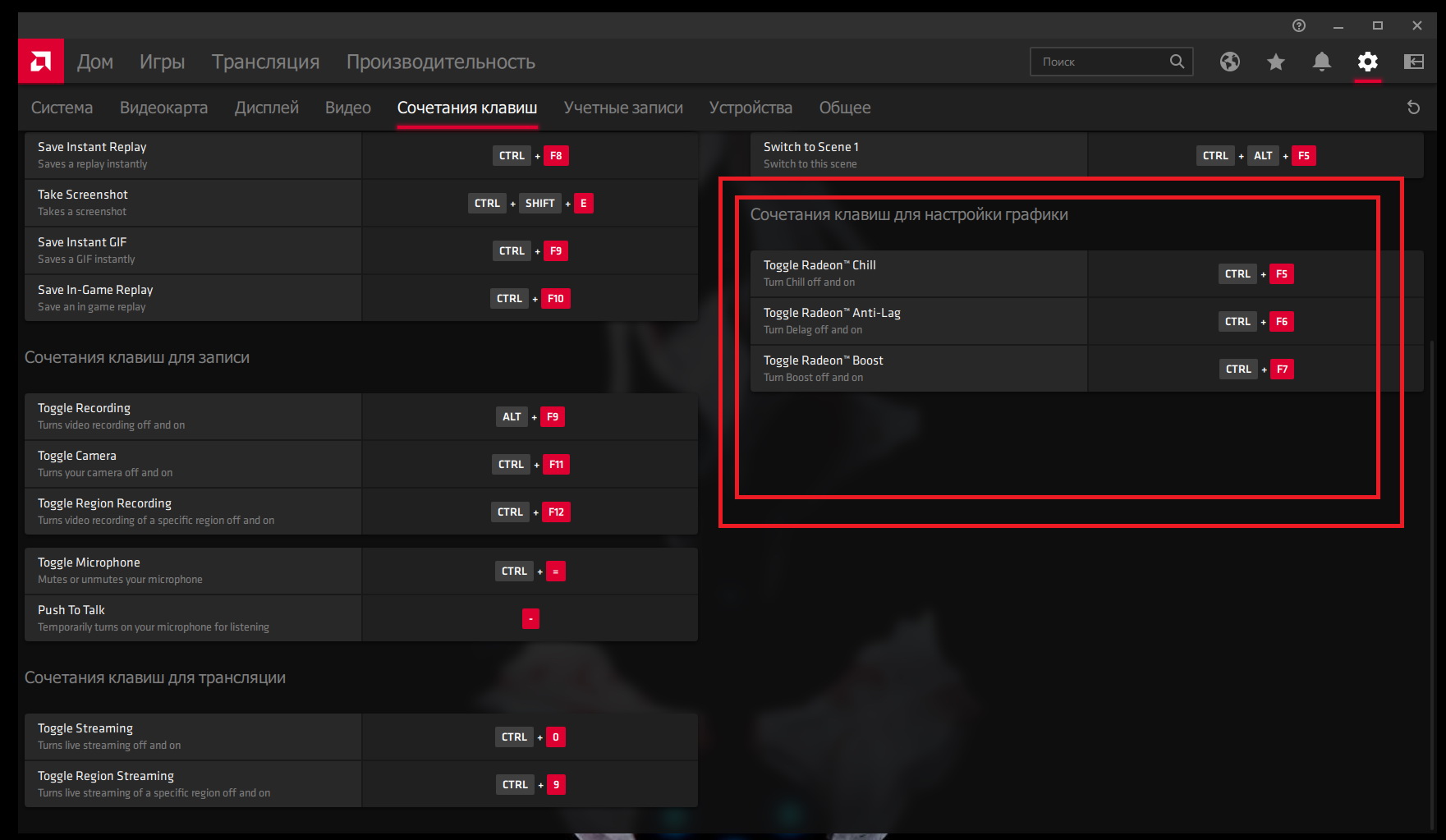
Task: Click the Save Instant Replay label
Action: tap(92, 147)
